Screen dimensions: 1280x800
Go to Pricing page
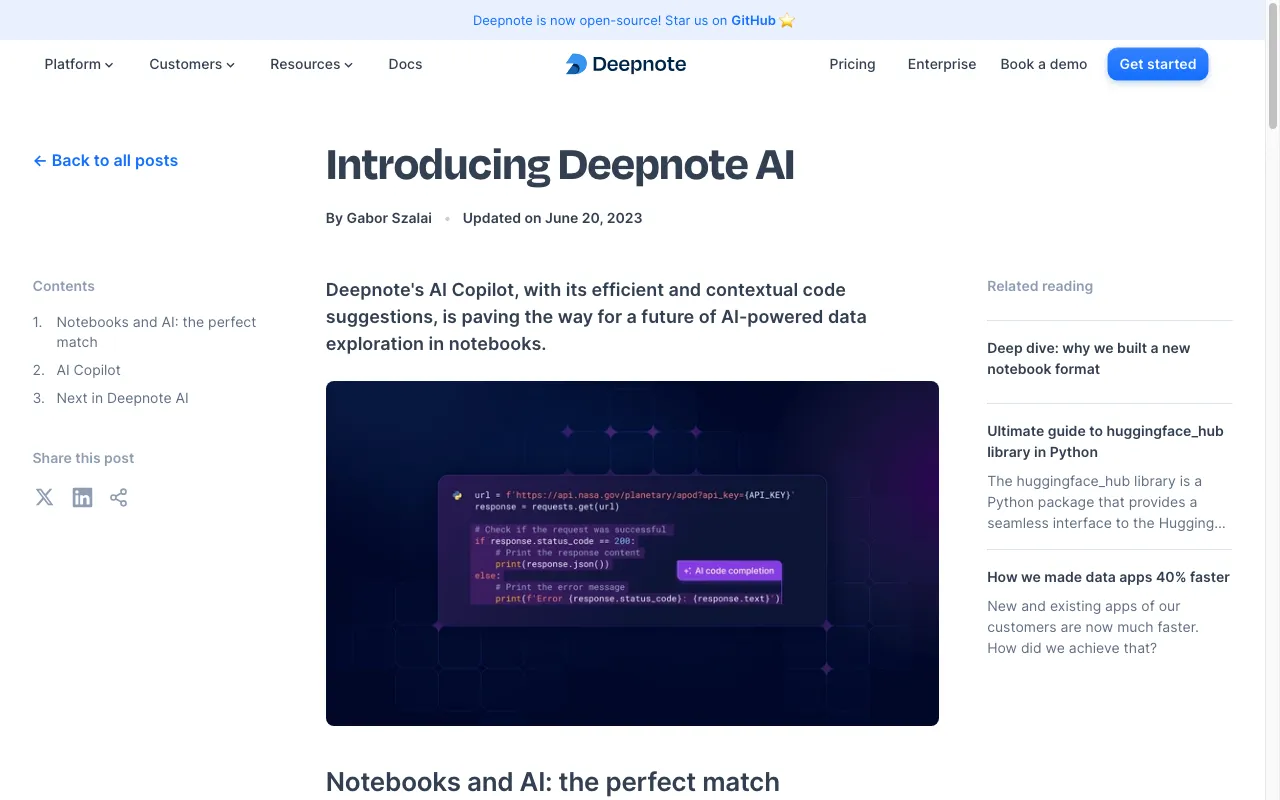coord(852,64)
